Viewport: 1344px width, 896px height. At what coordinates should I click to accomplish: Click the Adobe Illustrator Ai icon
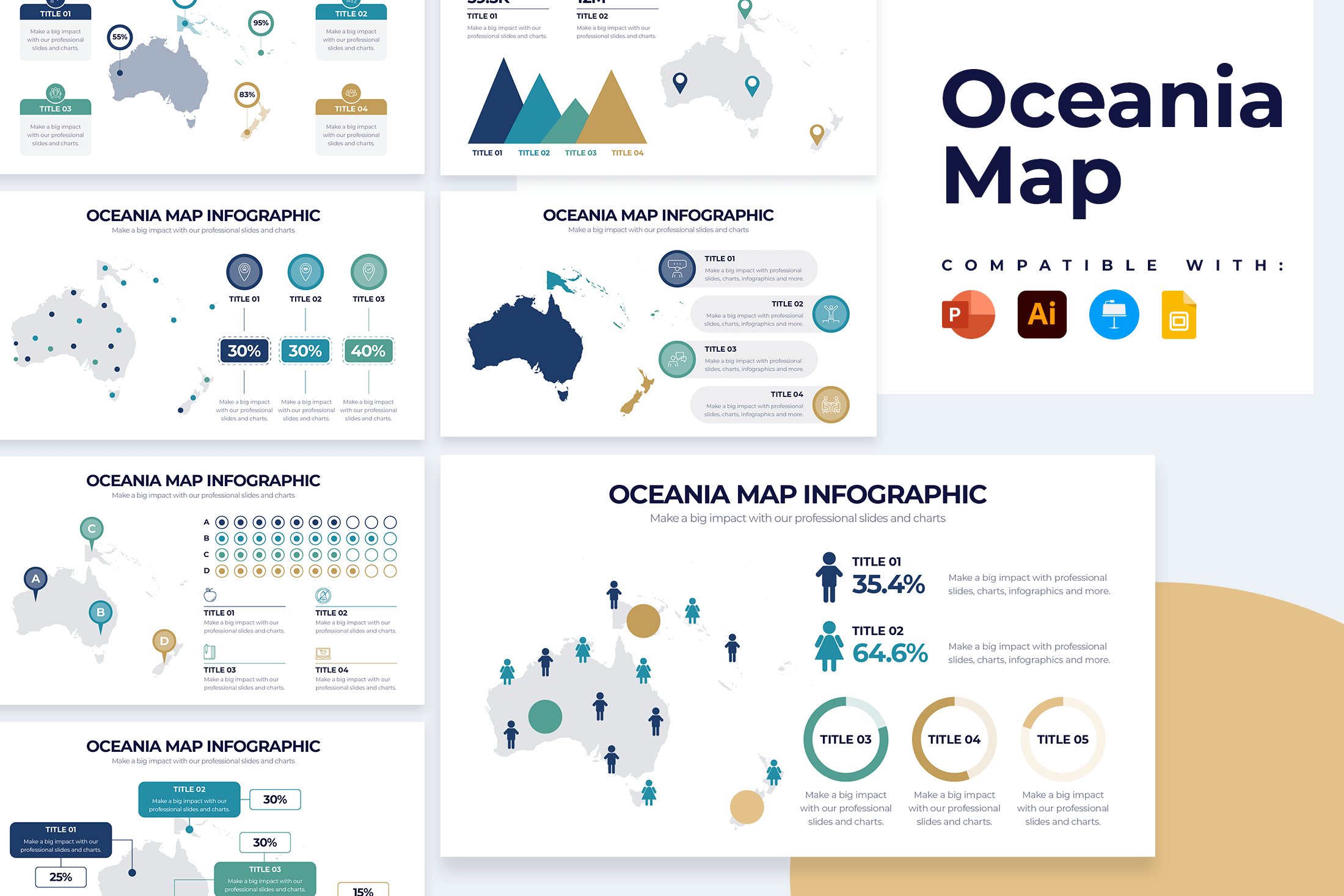[1042, 315]
